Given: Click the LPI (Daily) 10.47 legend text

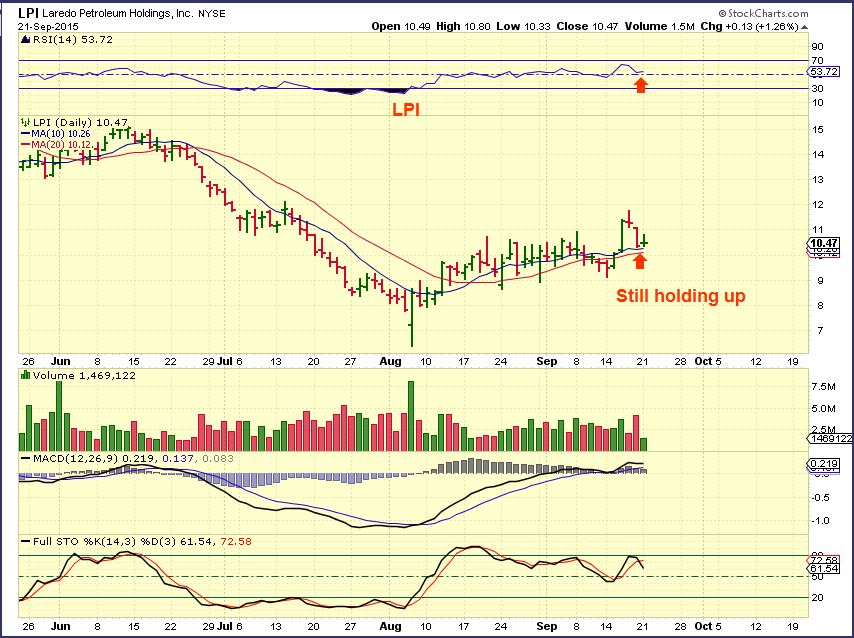Looking at the screenshot, I should point(80,123).
